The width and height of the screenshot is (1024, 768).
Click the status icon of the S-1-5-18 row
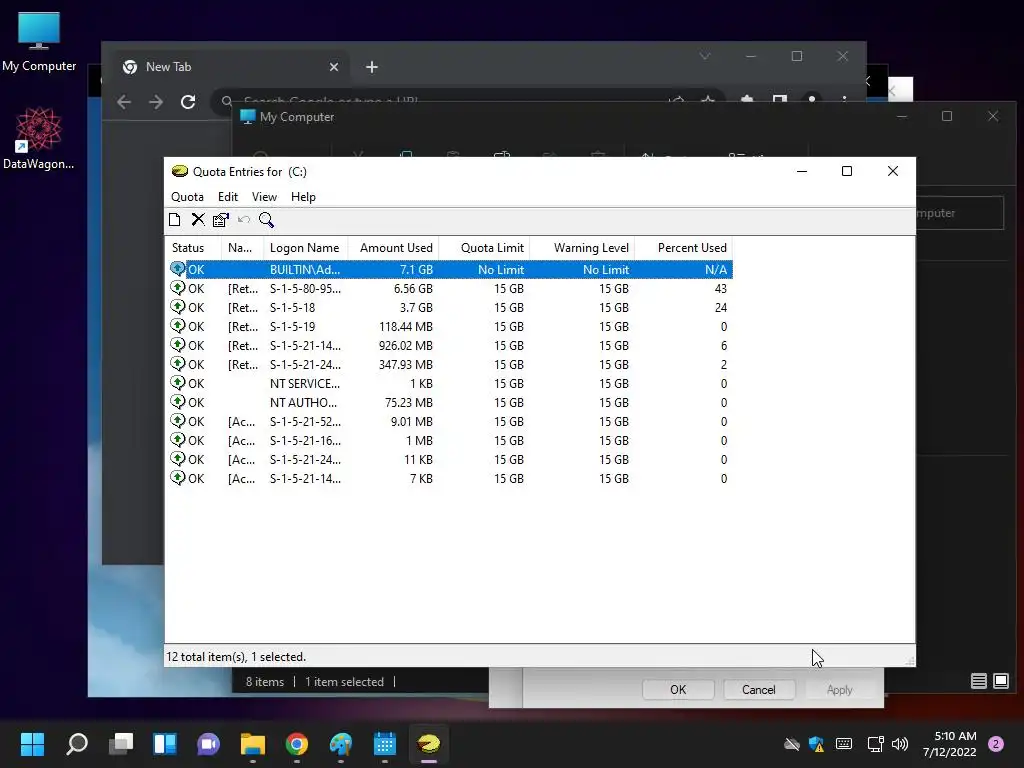pos(178,307)
